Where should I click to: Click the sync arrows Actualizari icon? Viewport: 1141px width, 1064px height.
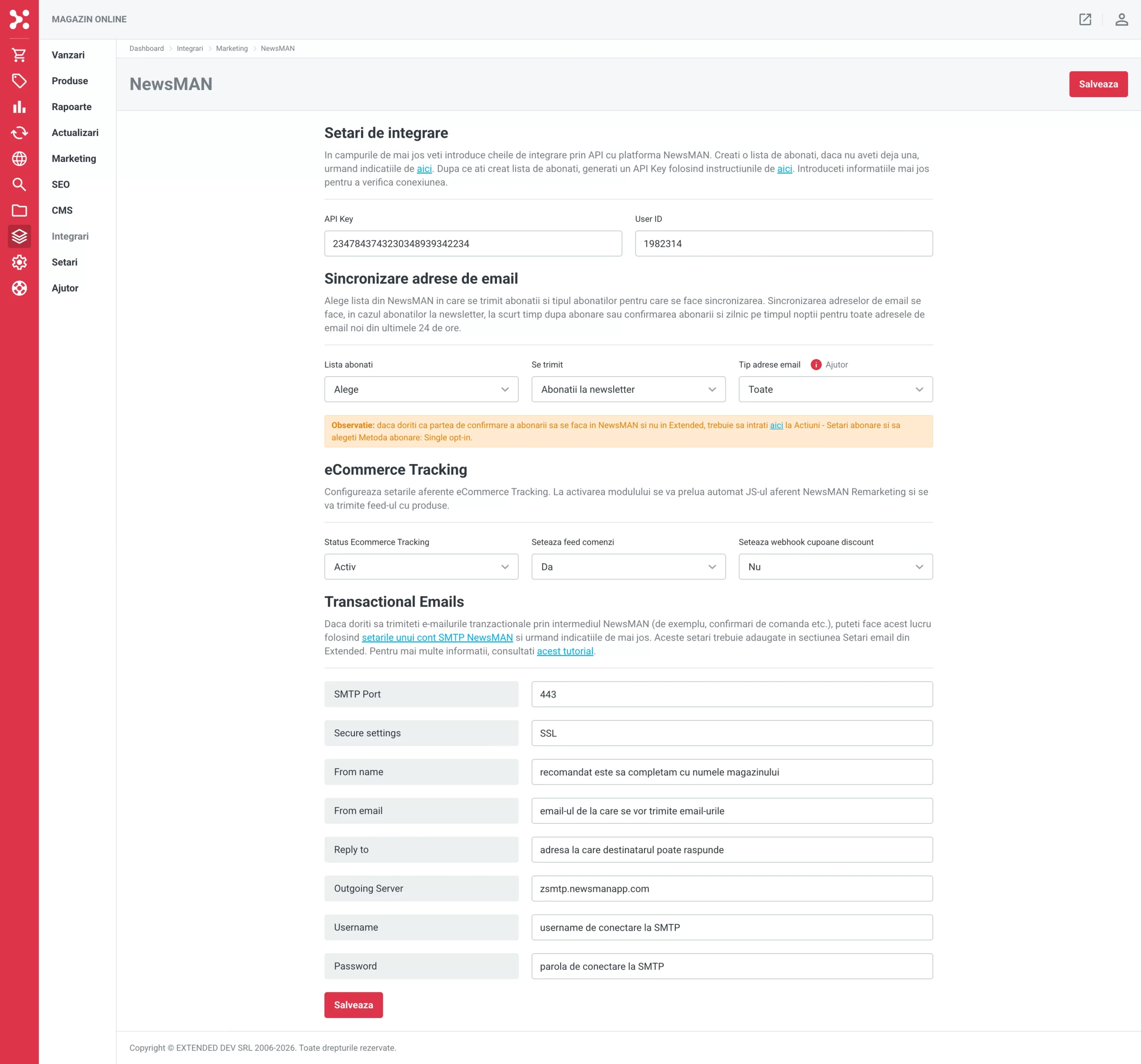(x=19, y=132)
